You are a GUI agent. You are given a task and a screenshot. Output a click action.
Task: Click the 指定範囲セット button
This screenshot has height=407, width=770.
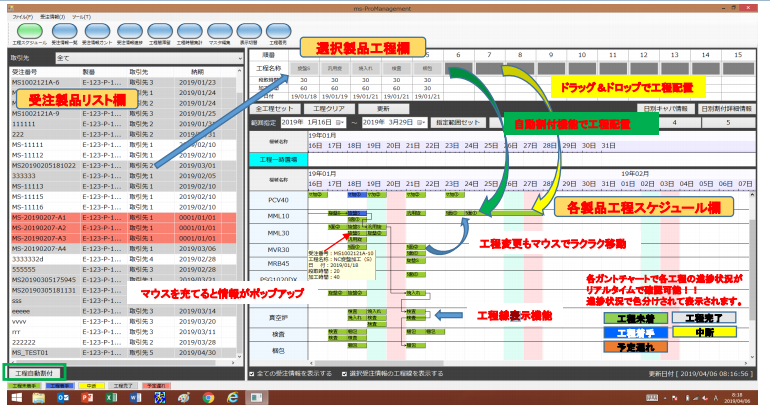point(458,122)
